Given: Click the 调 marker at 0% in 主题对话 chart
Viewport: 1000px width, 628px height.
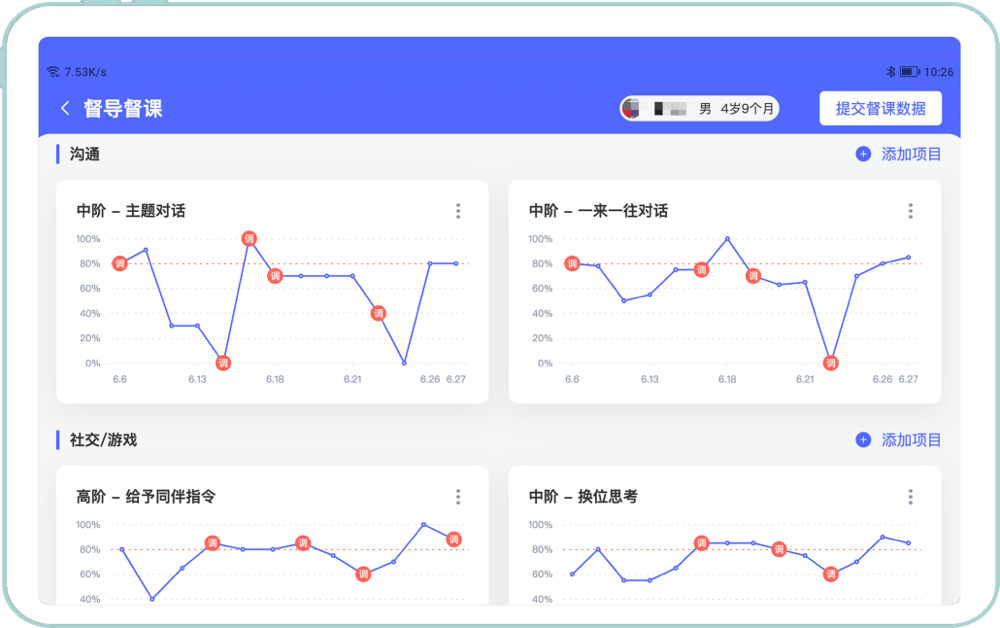Looking at the screenshot, I should [x=223, y=363].
